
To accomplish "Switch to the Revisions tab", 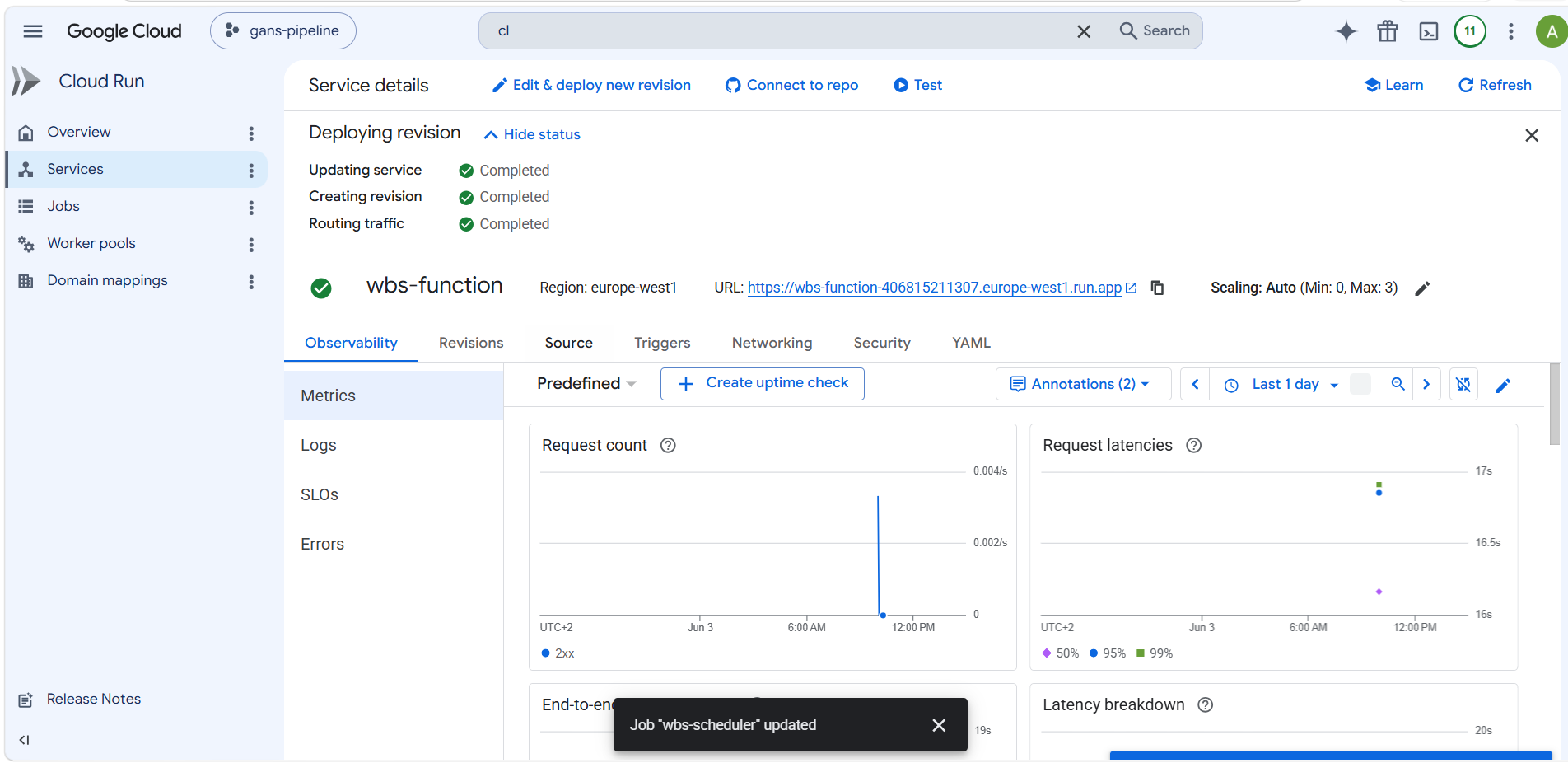I will (471, 343).
